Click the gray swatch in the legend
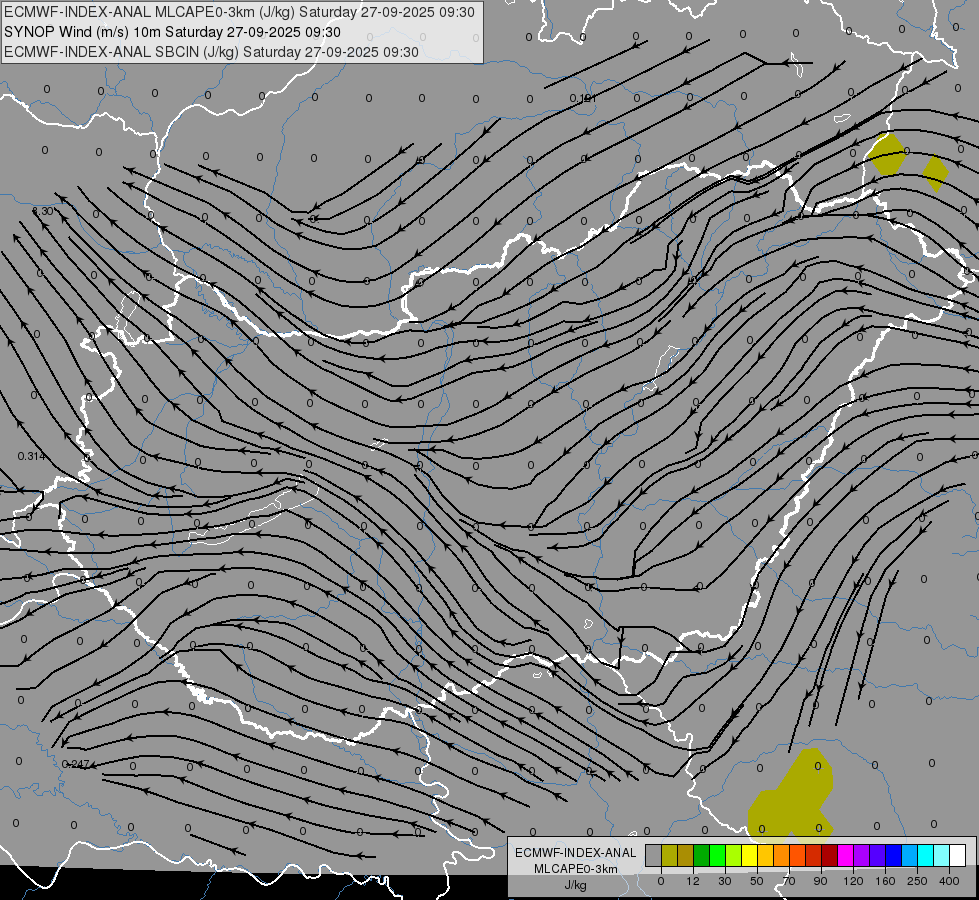Image resolution: width=979 pixels, height=900 pixels. (654, 855)
